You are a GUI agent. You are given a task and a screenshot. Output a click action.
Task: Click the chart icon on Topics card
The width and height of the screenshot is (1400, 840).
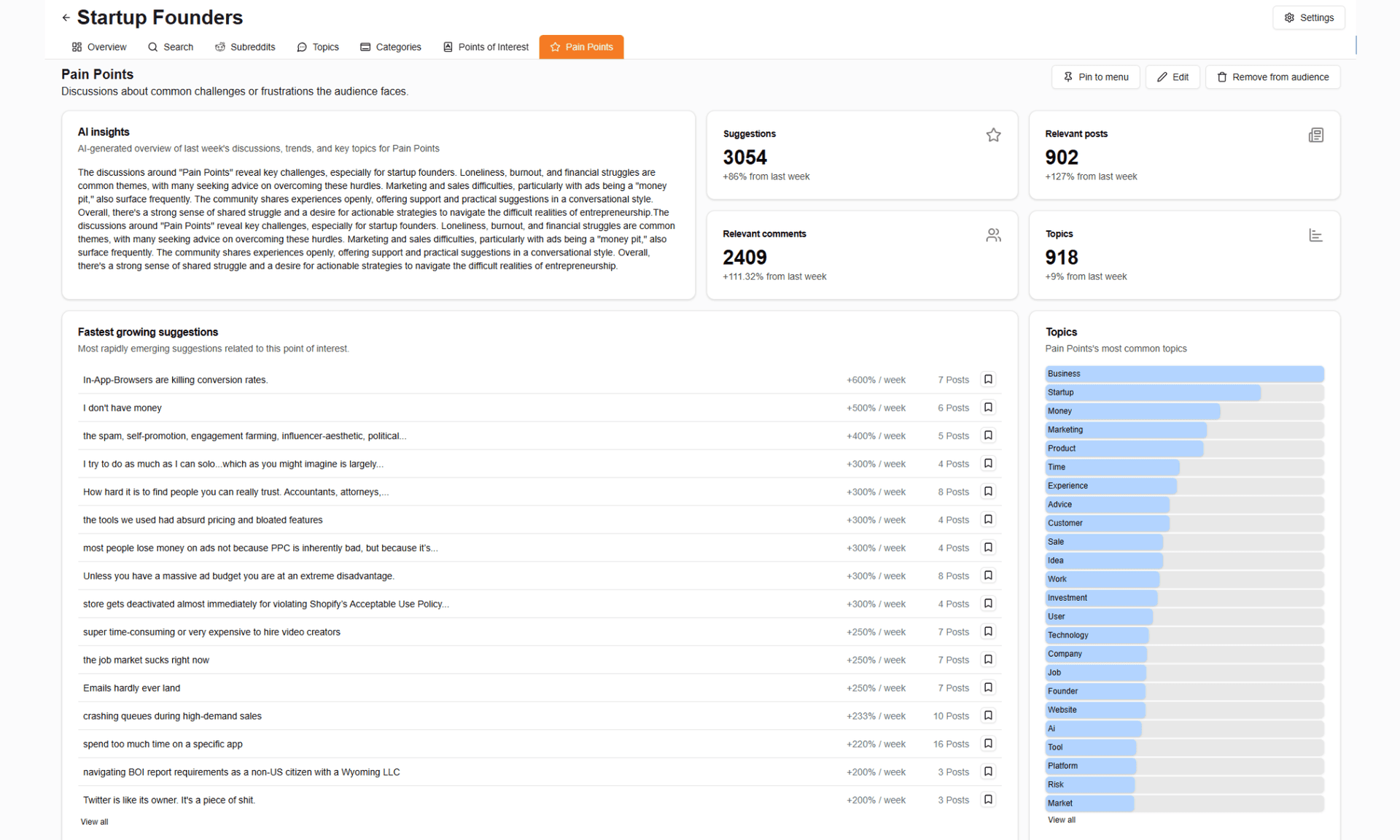point(1315,235)
